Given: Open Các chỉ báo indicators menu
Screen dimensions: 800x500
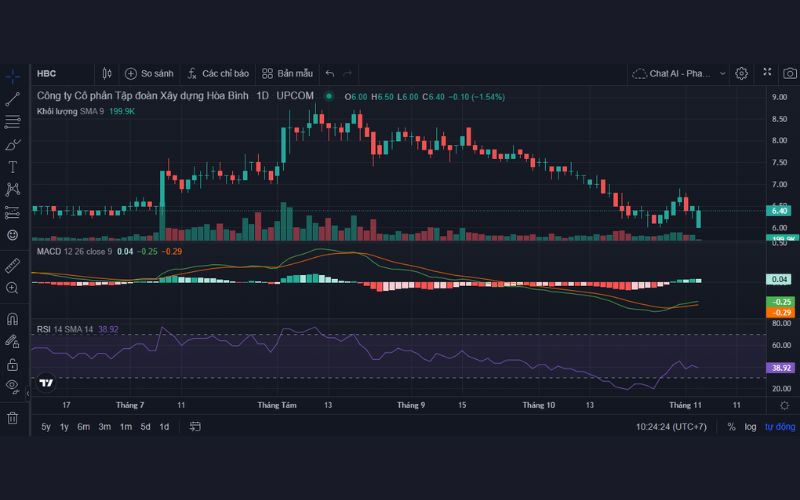Looking at the screenshot, I should coord(217,73).
